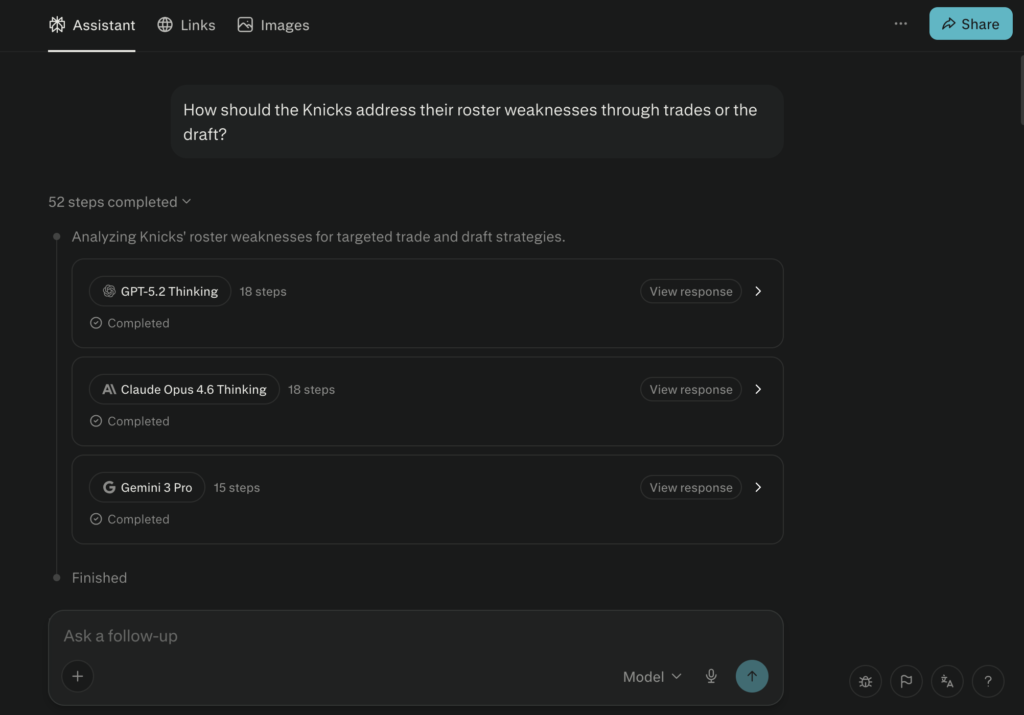Switch to the Images tab

(273, 25)
